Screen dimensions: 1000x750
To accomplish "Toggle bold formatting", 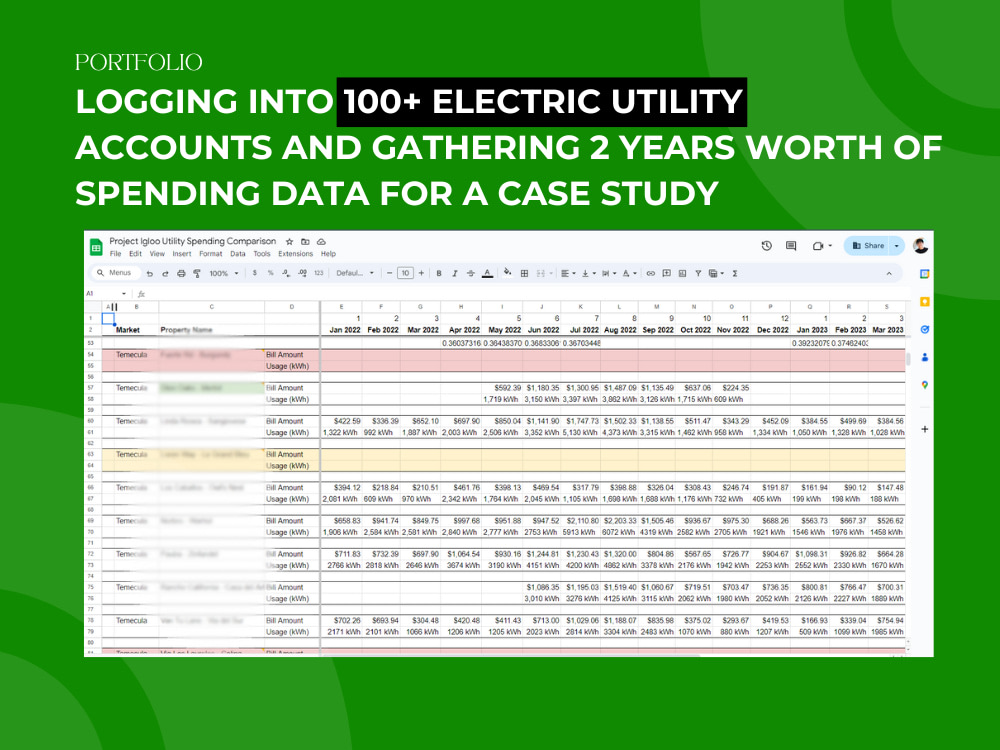I will click(x=439, y=274).
